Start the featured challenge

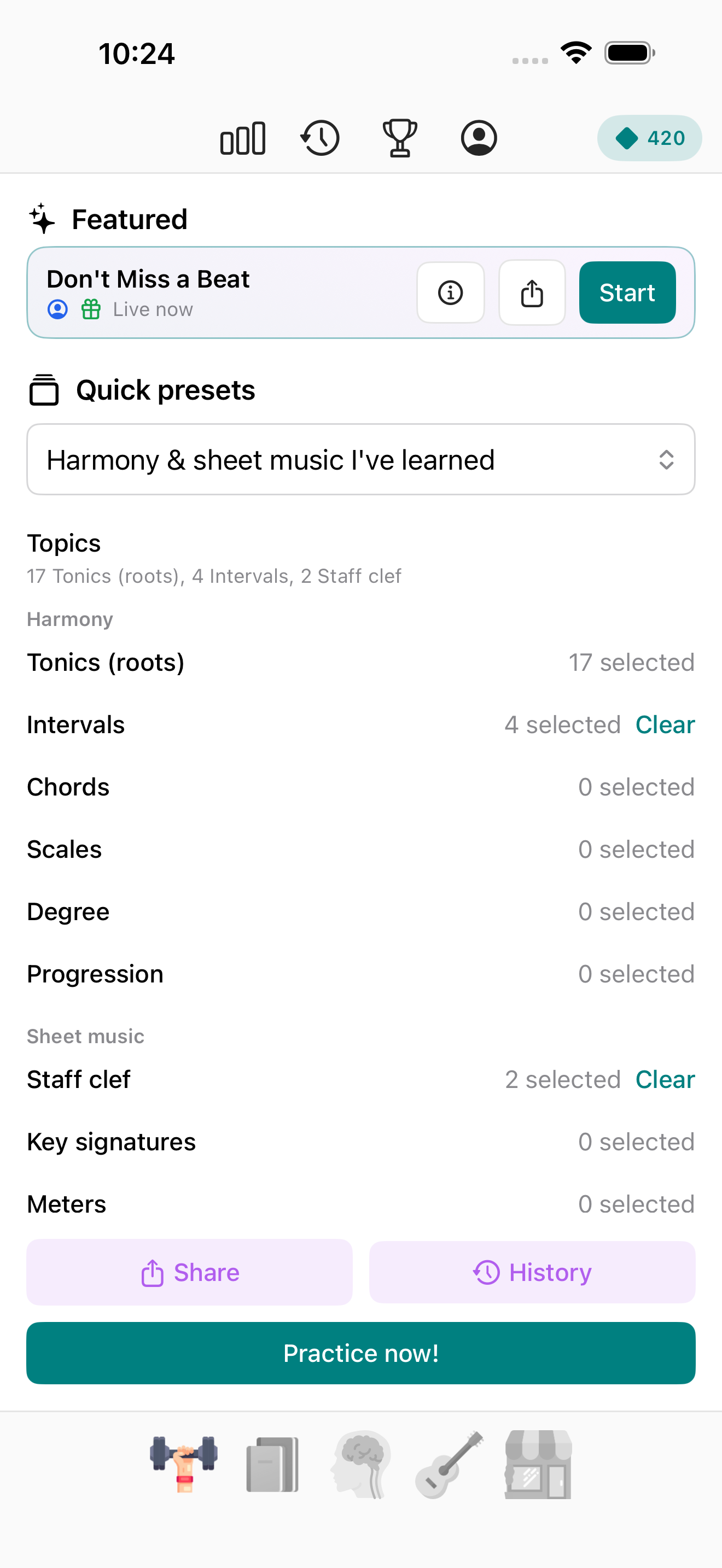627,293
